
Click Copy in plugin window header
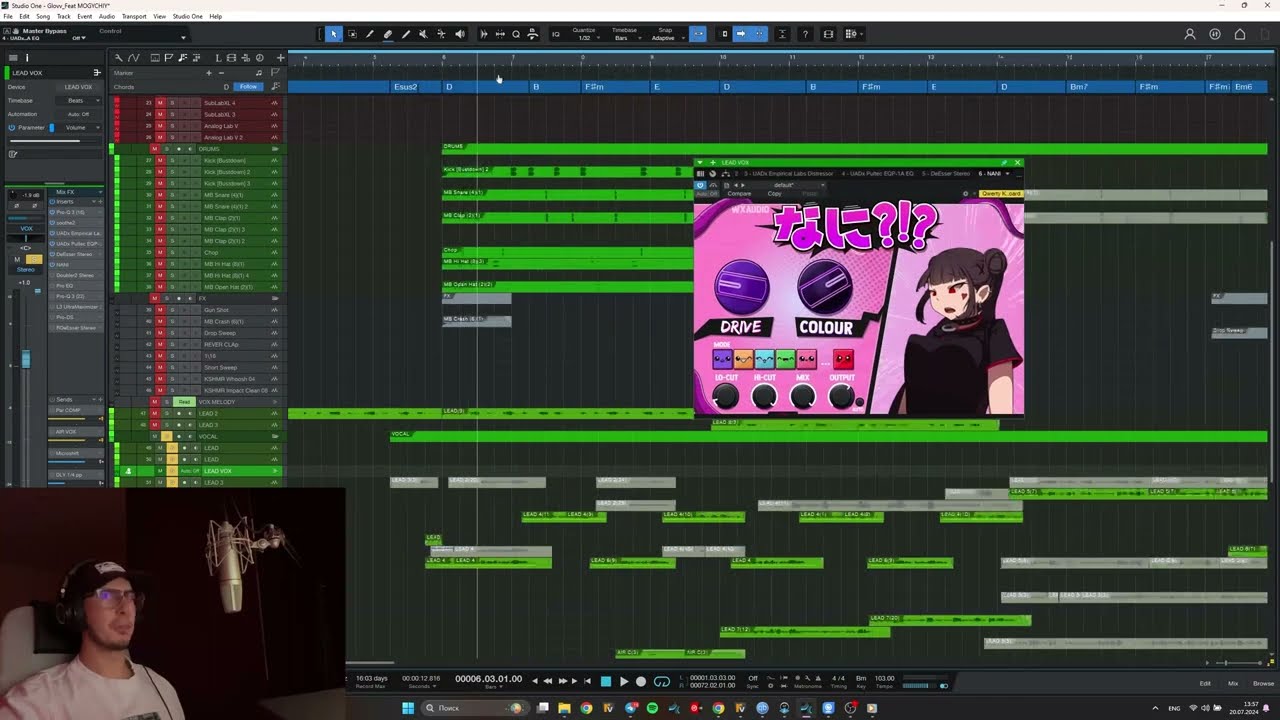coord(775,194)
